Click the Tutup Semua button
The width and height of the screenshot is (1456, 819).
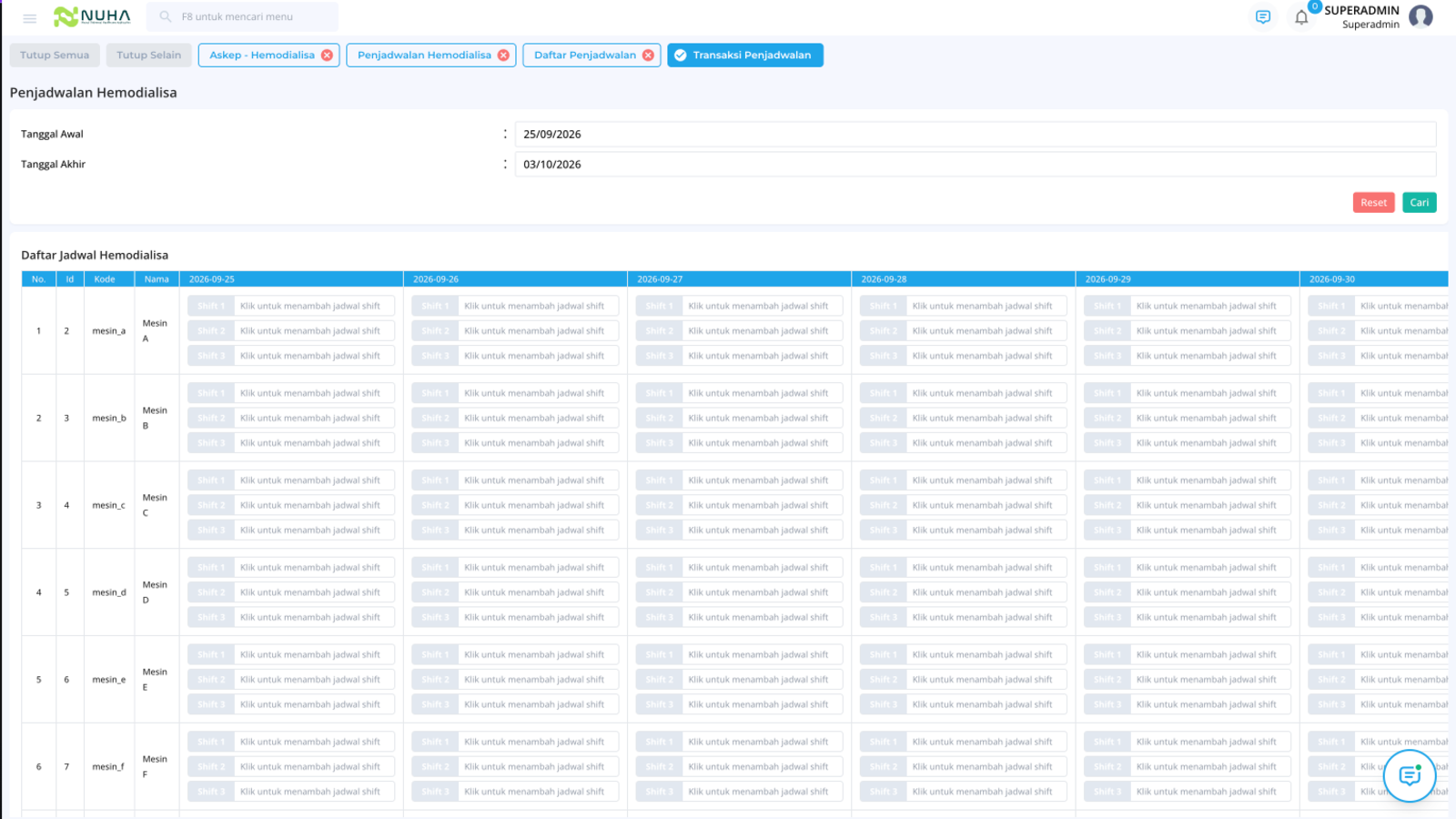(x=55, y=56)
